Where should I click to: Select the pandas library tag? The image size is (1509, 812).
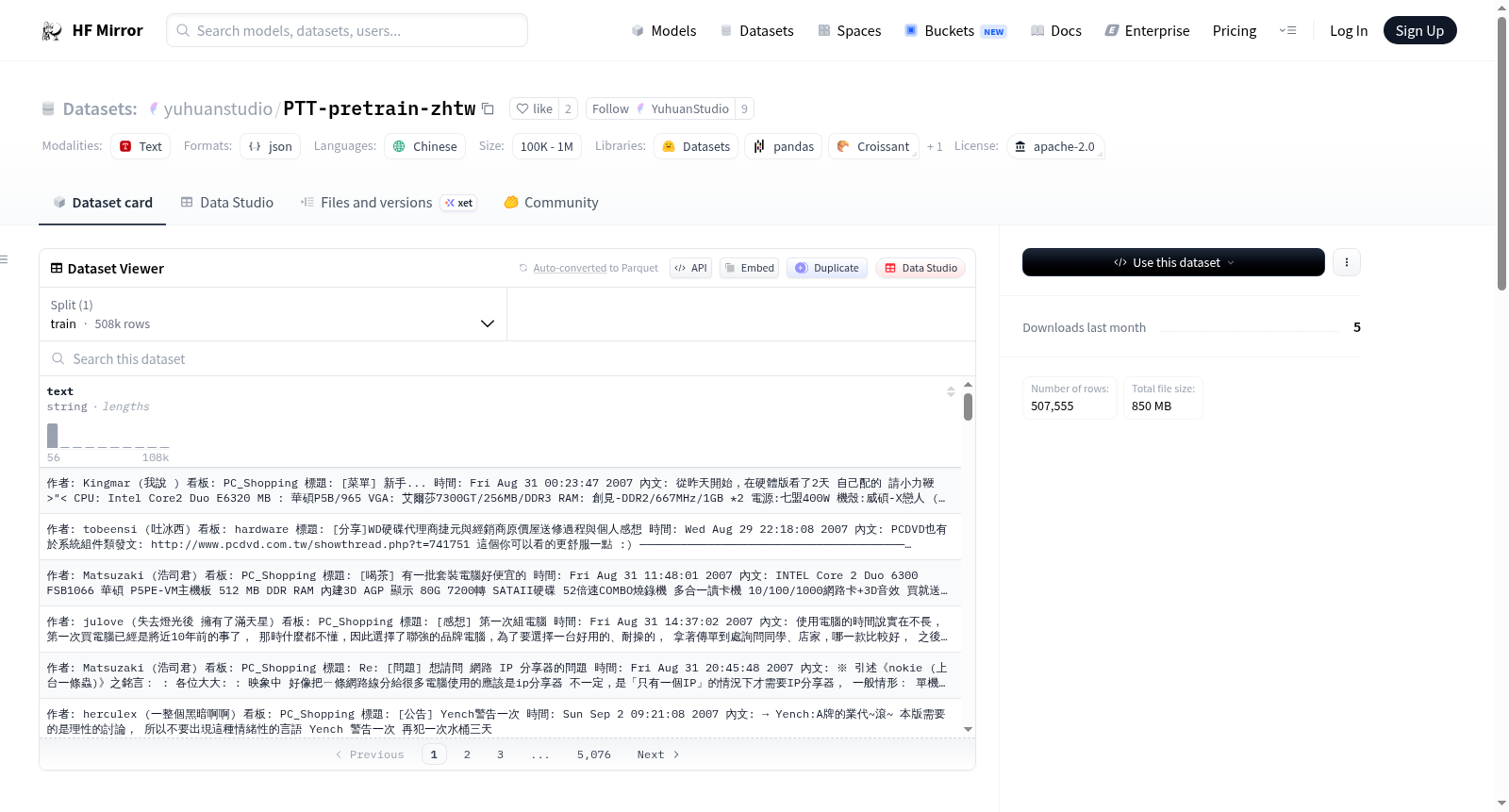pos(784,146)
